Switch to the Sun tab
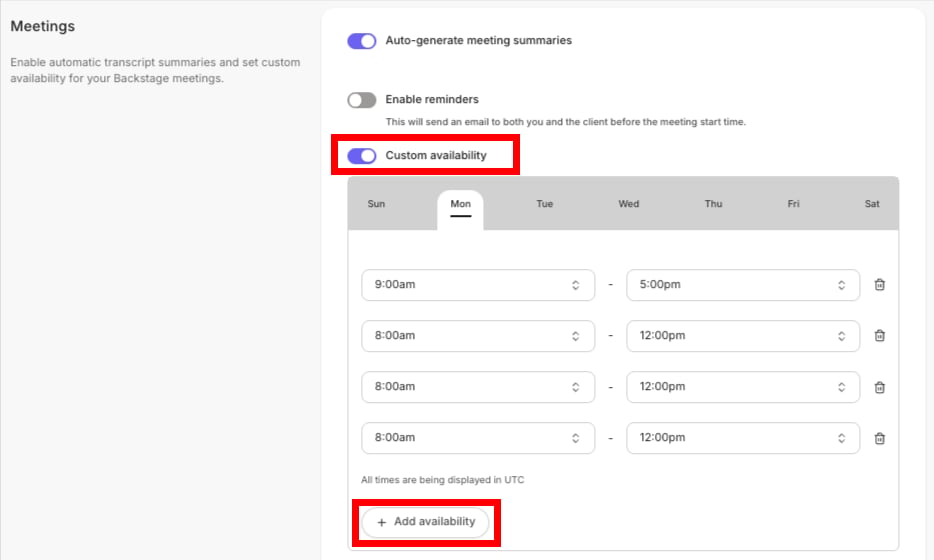The height and width of the screenshot is (560, 934). [376, 204]
